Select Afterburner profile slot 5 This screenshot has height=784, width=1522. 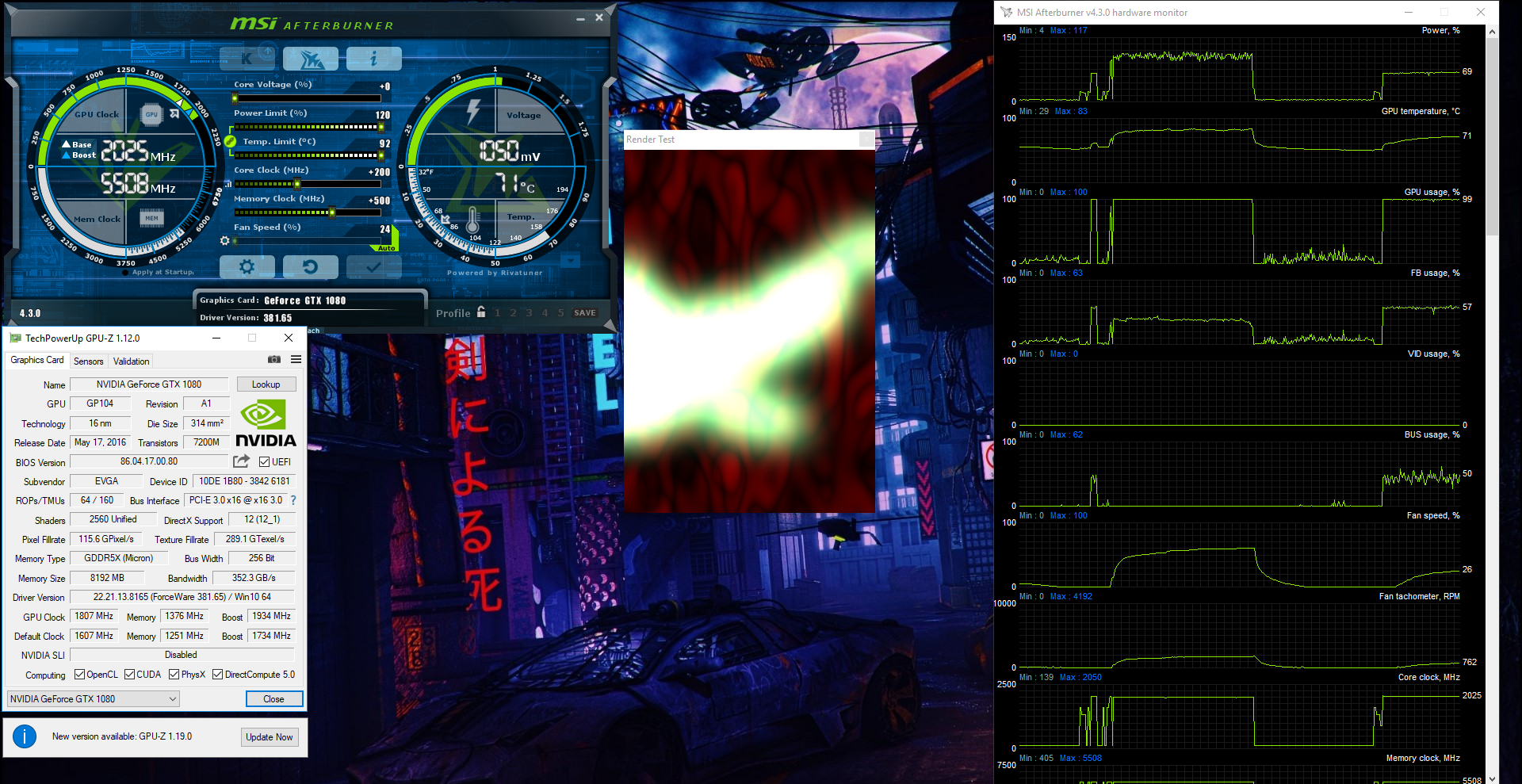[x=561, y=313]
